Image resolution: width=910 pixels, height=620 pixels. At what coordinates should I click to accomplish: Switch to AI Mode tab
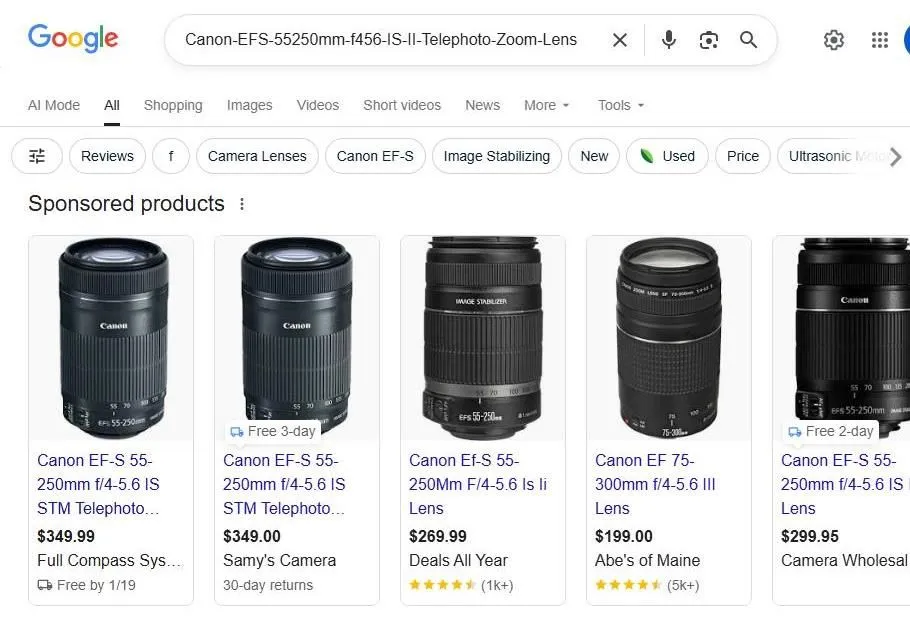click(54, 105)
